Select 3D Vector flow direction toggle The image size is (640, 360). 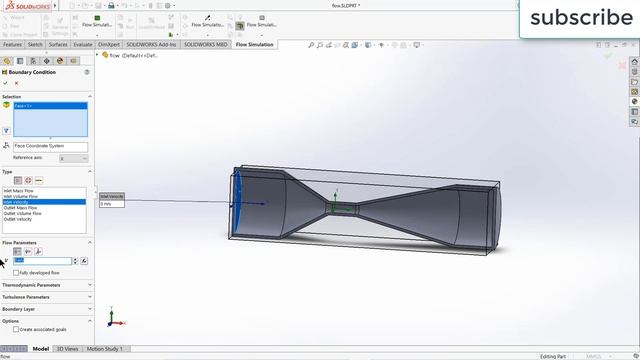coord(38,251)
